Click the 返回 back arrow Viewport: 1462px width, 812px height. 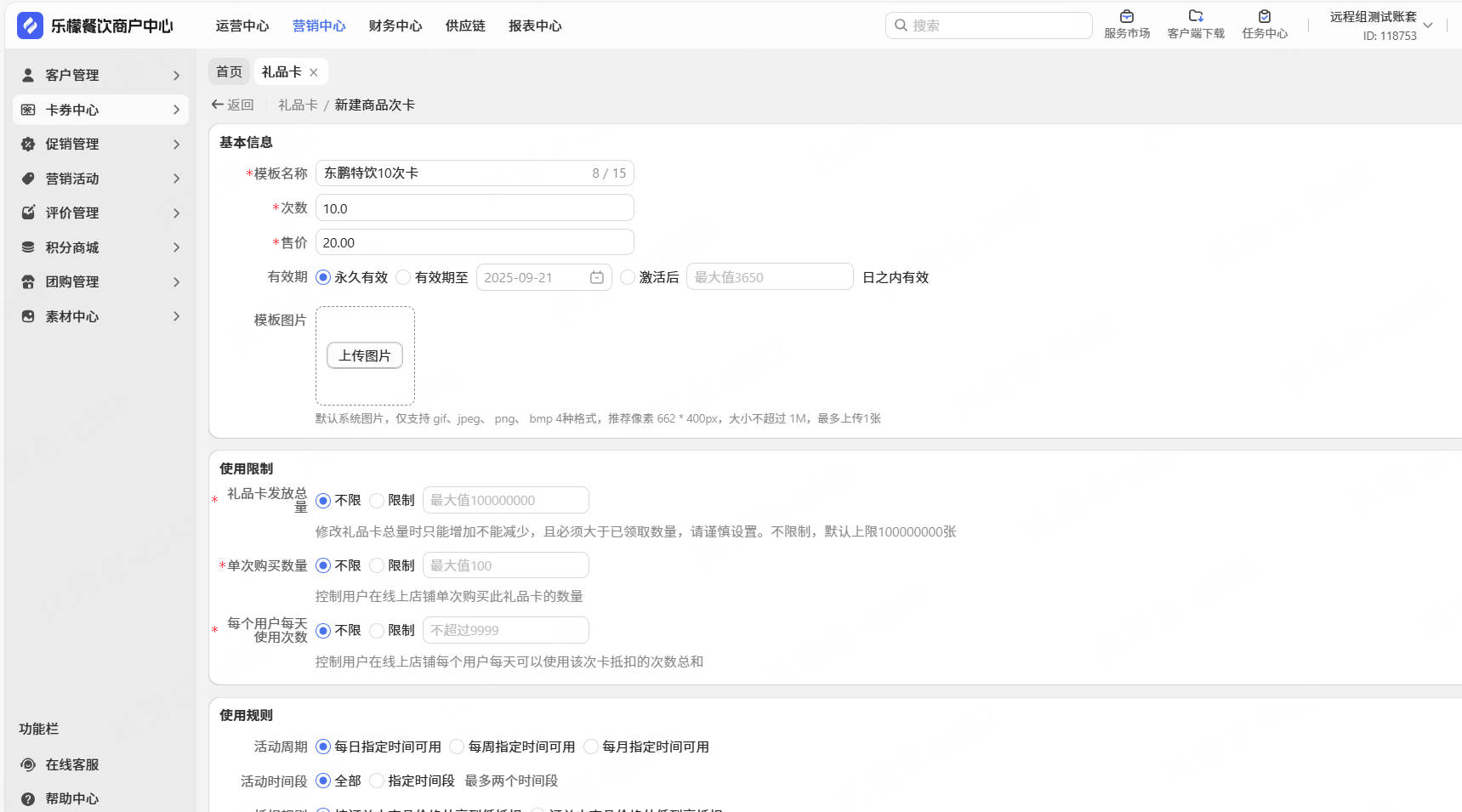click(x=218, y=105)
